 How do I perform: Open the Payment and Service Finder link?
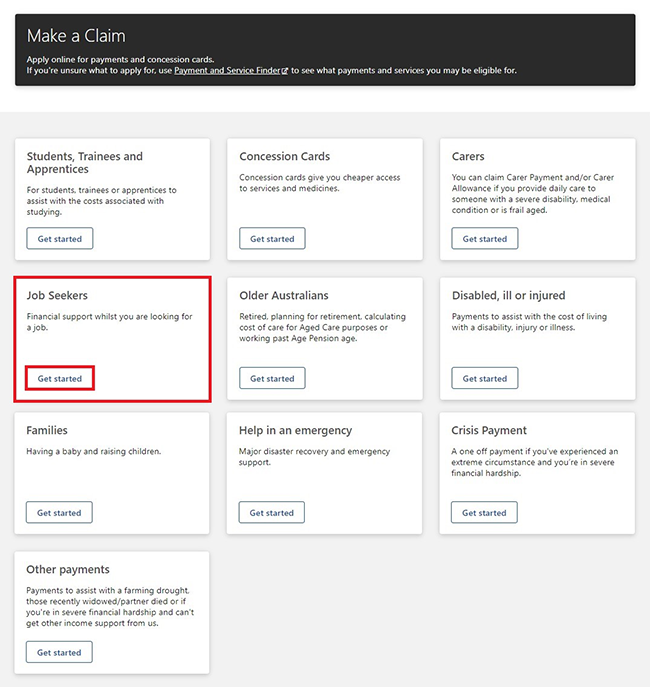pyautogui.click(x=227, y=71)
